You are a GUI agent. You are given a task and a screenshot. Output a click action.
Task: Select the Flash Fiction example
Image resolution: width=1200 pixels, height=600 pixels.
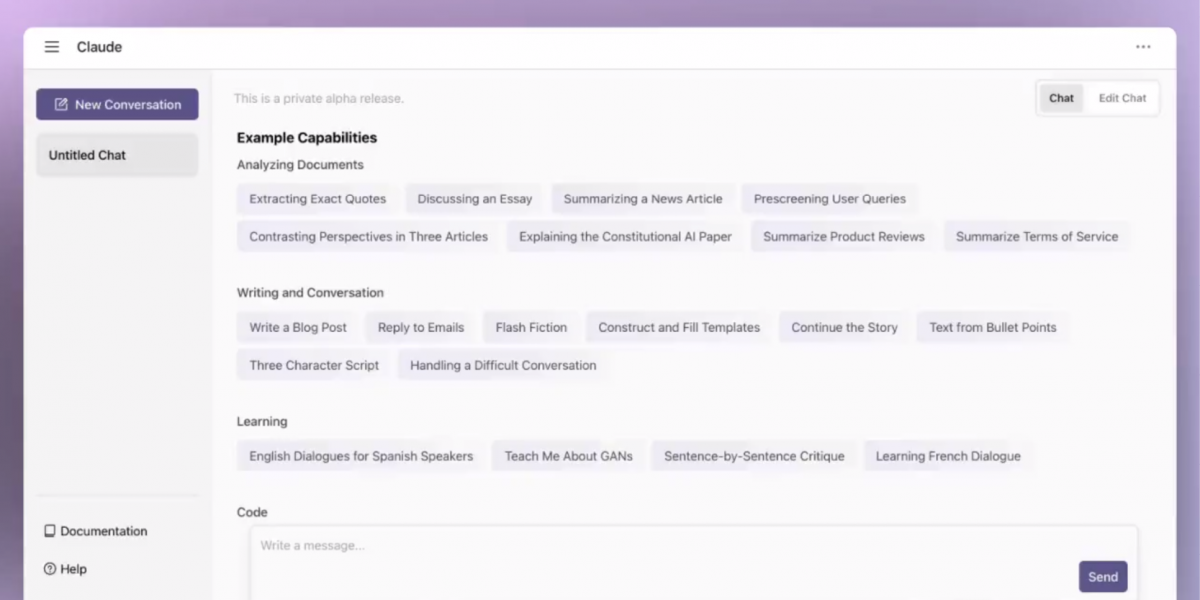click(531, 327)
